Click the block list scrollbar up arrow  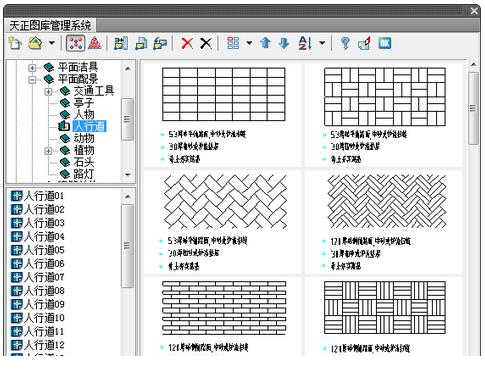(x=128, y=197)
